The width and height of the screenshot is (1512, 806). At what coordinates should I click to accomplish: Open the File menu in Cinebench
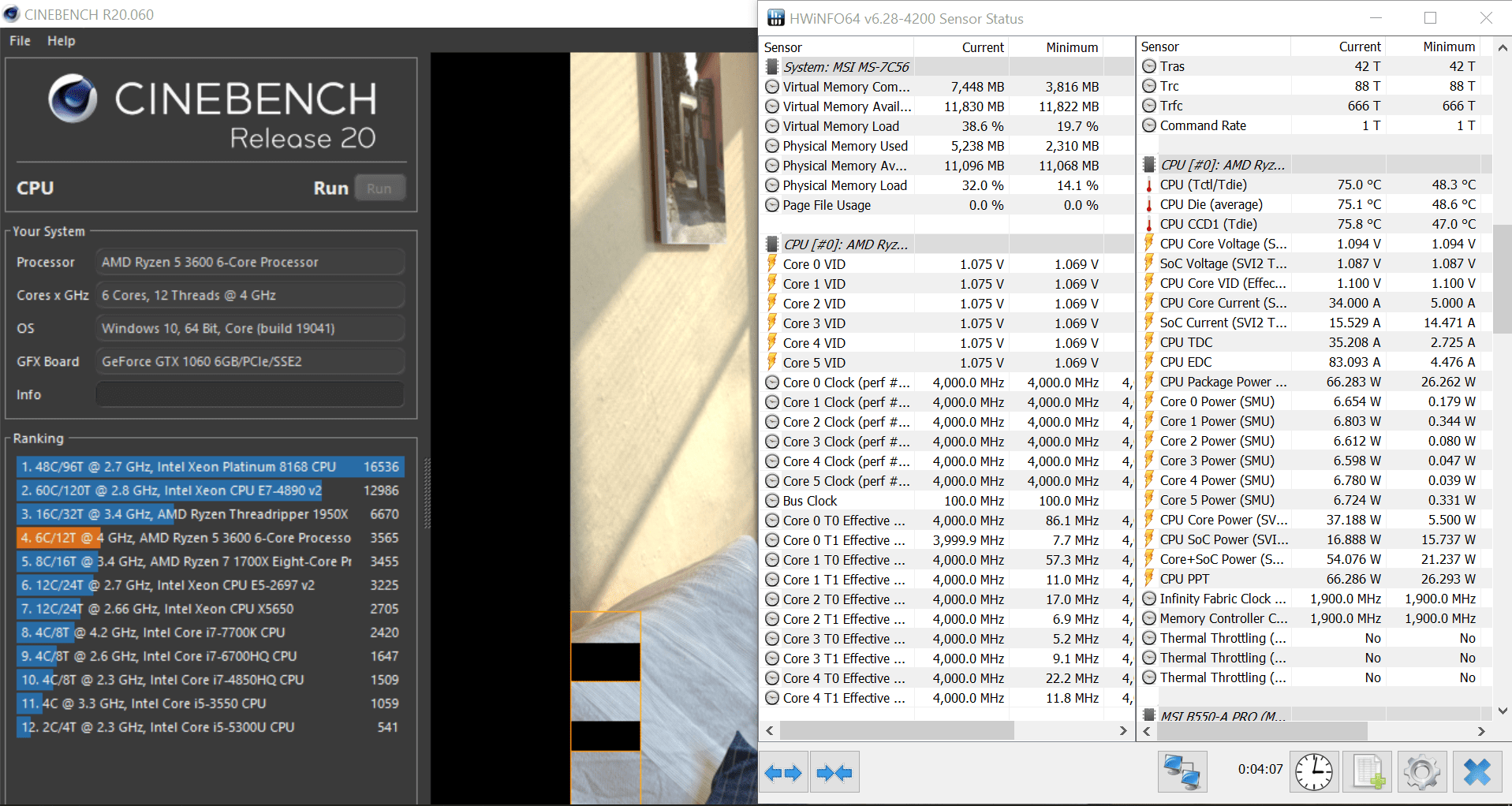pos(20,41)
